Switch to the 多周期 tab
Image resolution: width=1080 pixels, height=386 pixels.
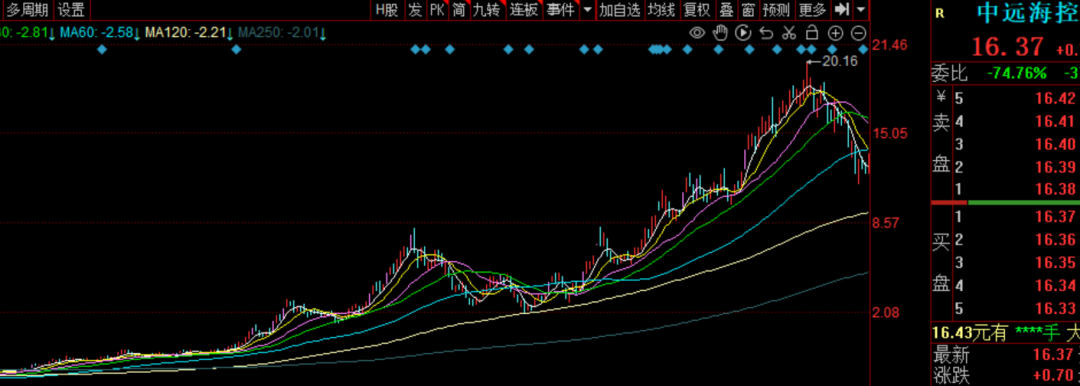28,10
